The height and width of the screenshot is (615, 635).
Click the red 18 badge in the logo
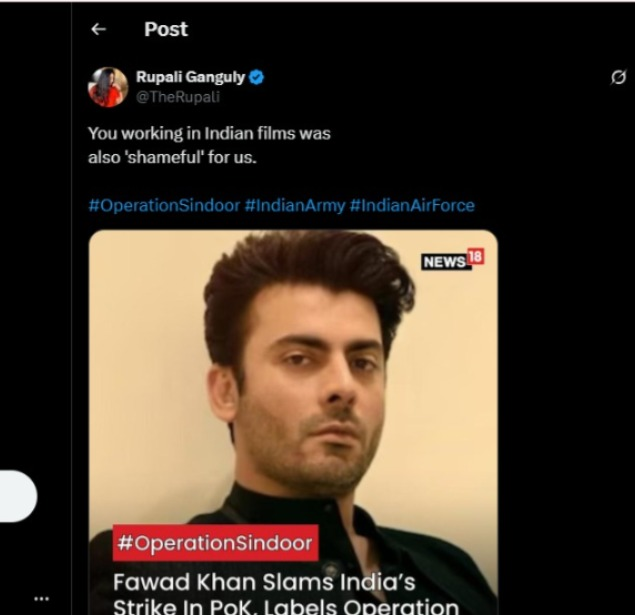click(476, 259)
